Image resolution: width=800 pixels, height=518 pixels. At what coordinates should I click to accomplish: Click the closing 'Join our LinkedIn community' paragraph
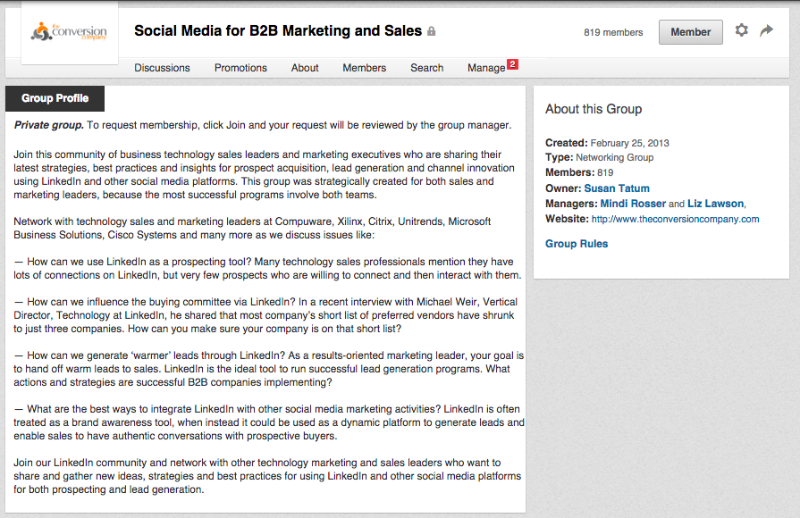point(267,476)
